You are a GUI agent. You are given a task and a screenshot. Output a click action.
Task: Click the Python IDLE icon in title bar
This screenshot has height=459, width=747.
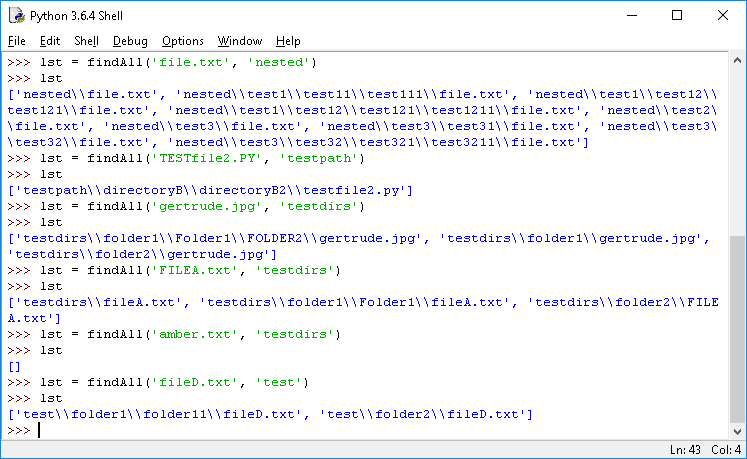click(x=17, y=15)
